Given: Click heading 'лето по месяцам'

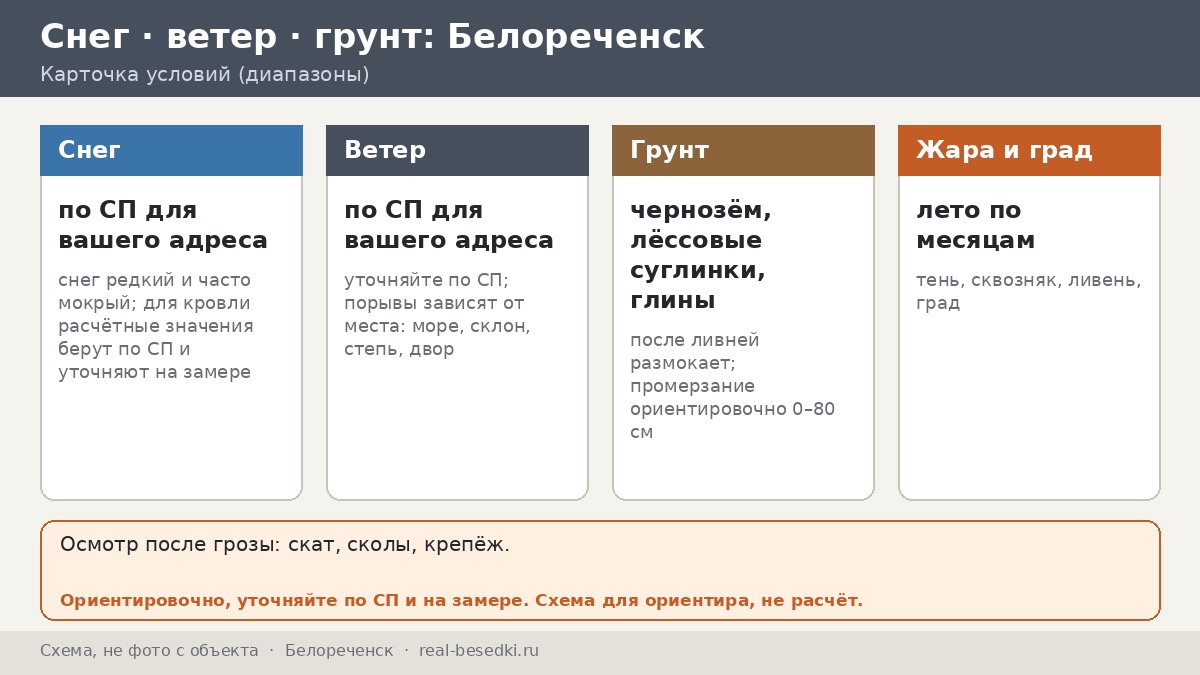Looking at the screenshot, I should pyautogui.click(x=976, y=225).
